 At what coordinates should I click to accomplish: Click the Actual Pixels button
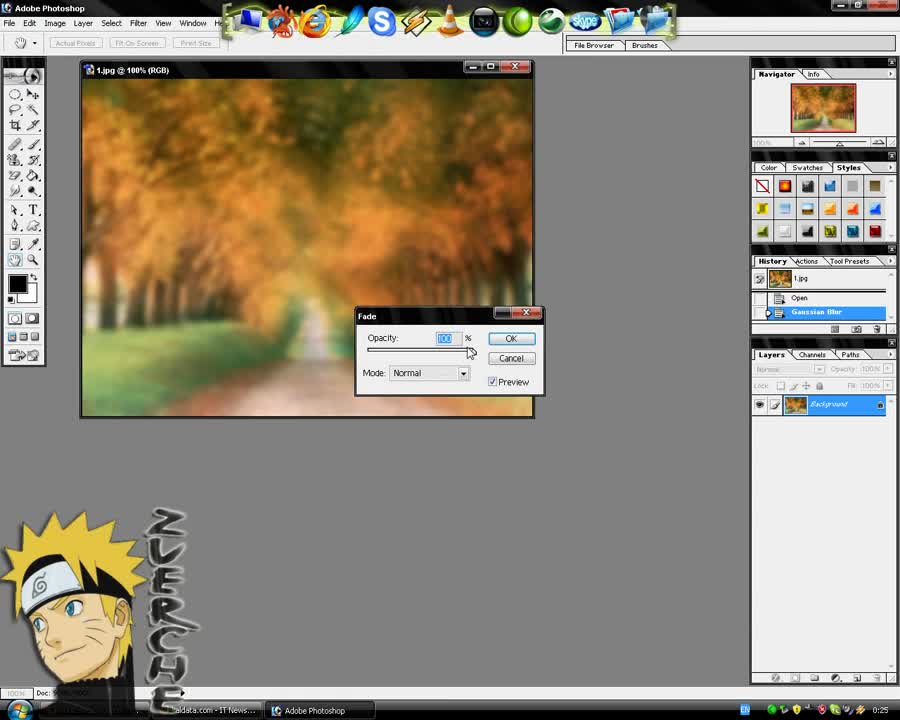click(76, 43)
